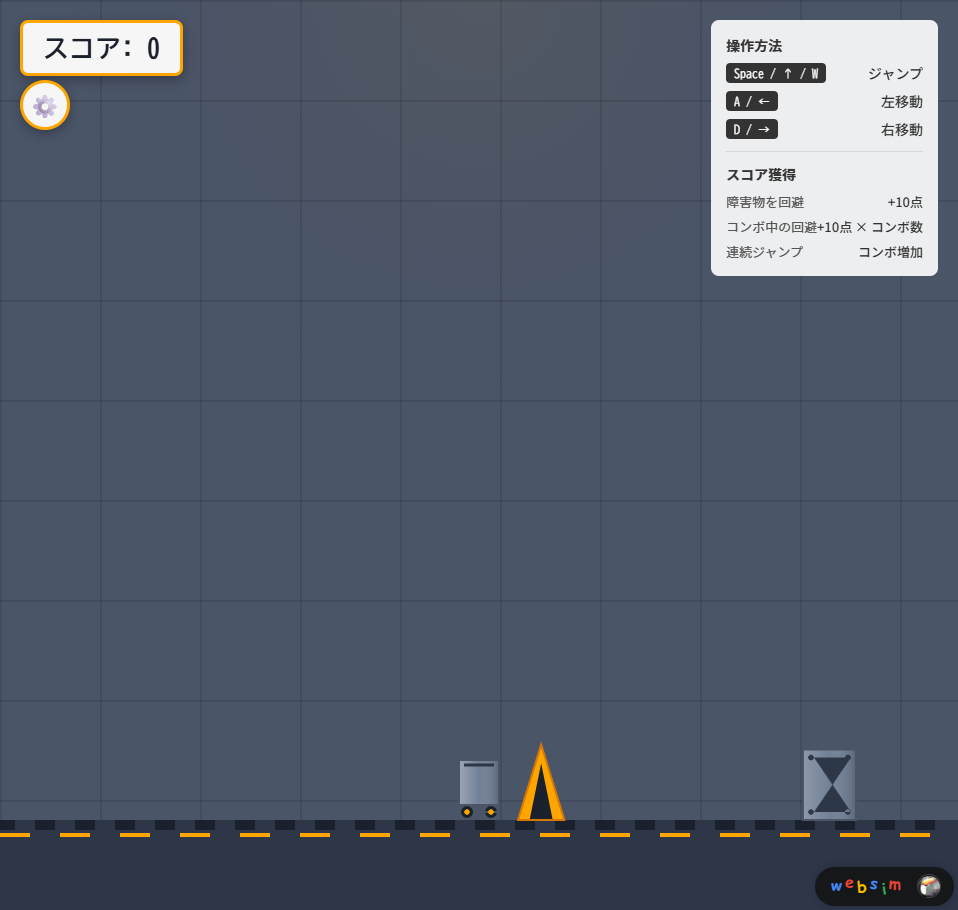The image size is (958, 910).
Task: Open the settings gear button
Action: tap(45, 105)
